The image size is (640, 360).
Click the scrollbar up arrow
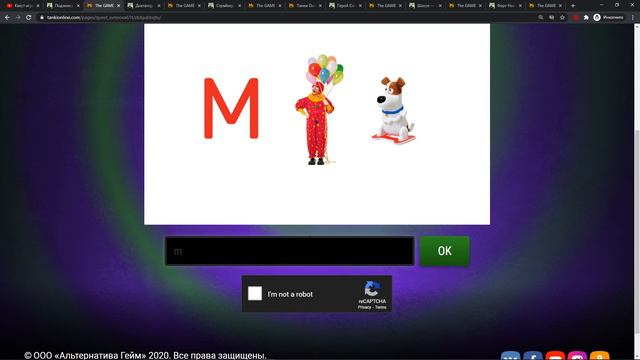(637, 27)
